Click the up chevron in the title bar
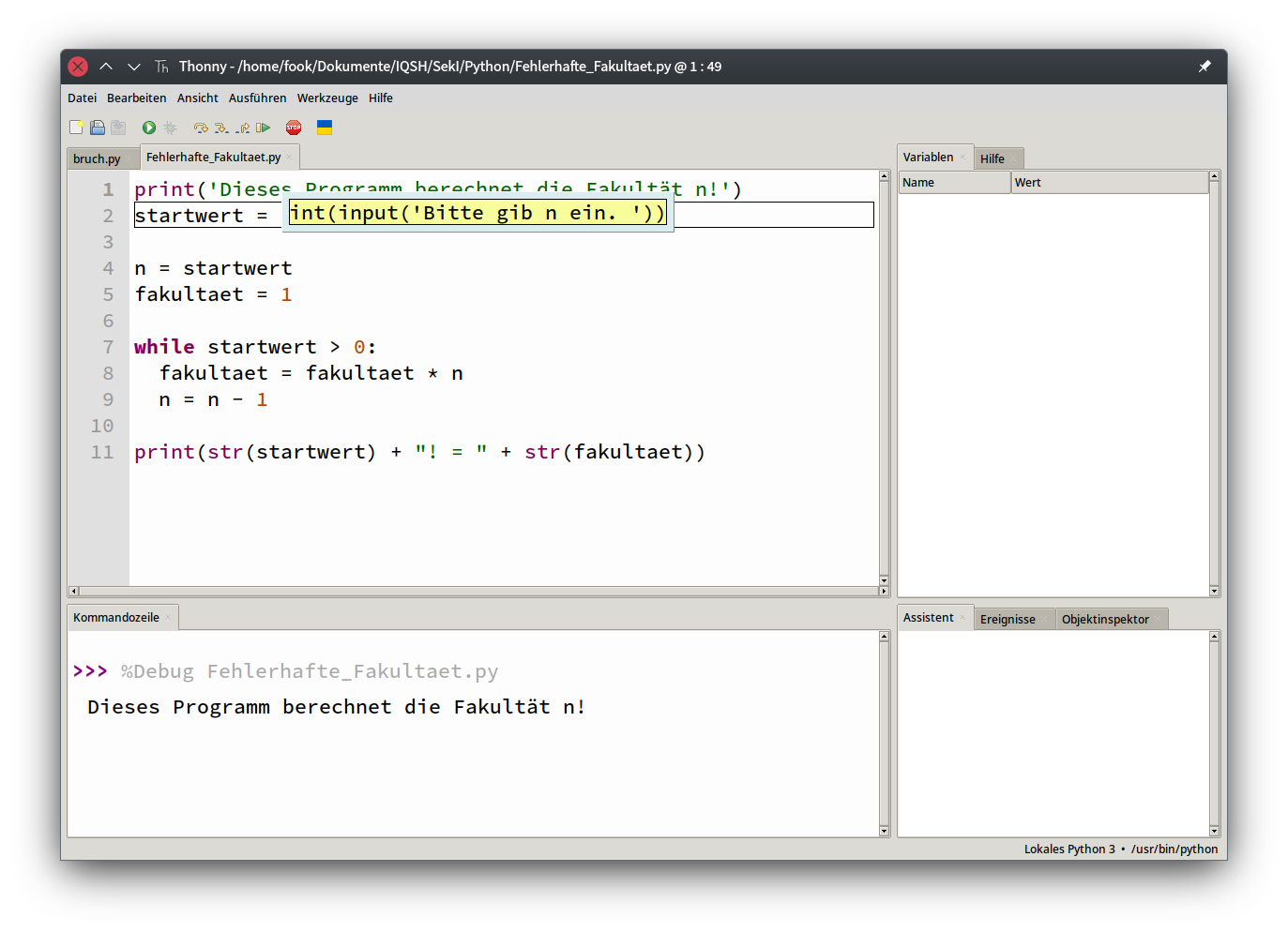 tap(106, 67)
